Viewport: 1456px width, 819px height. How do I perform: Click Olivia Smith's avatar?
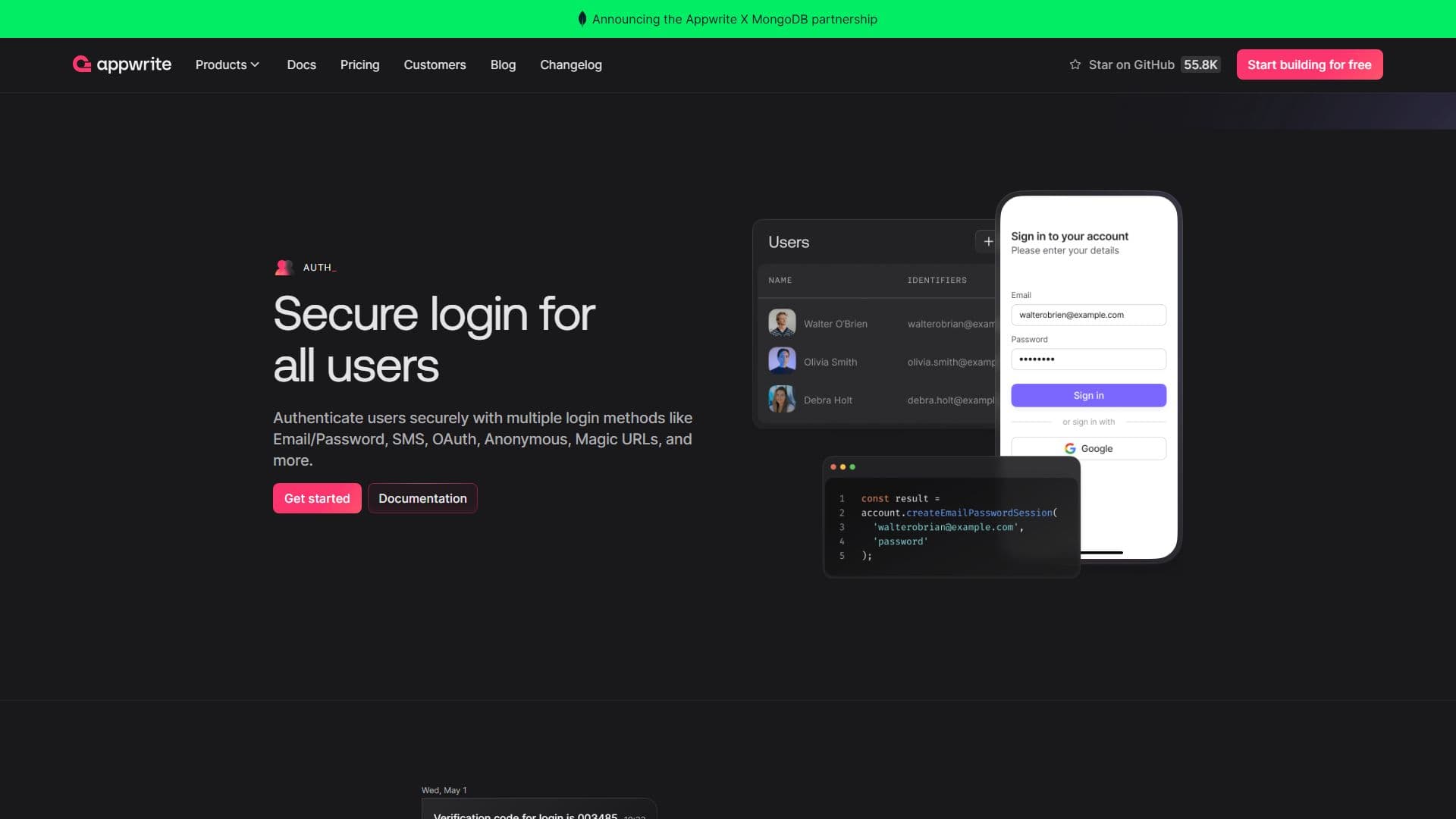point(782,361)
